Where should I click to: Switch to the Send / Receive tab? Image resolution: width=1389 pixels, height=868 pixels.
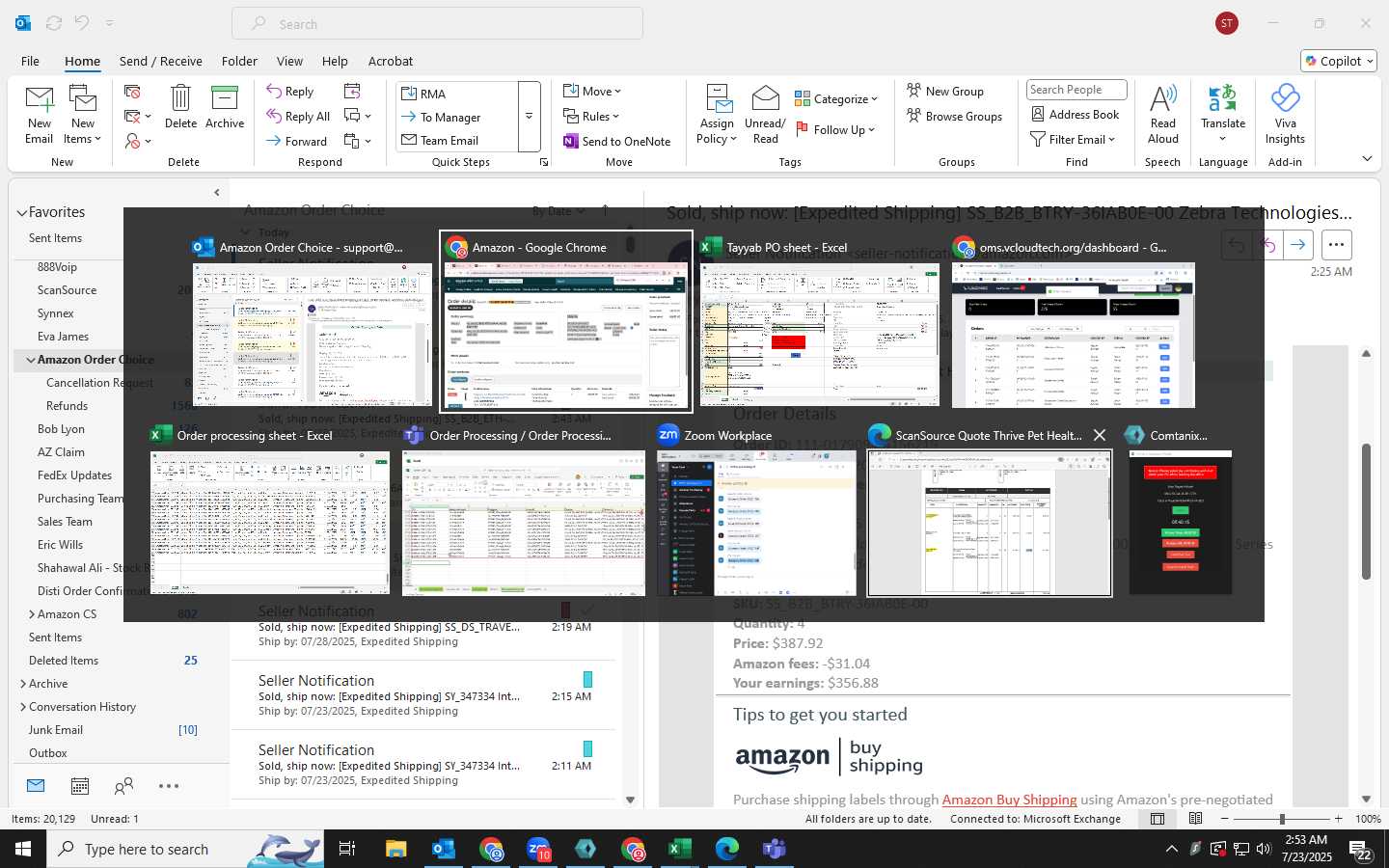coord(161,61)
